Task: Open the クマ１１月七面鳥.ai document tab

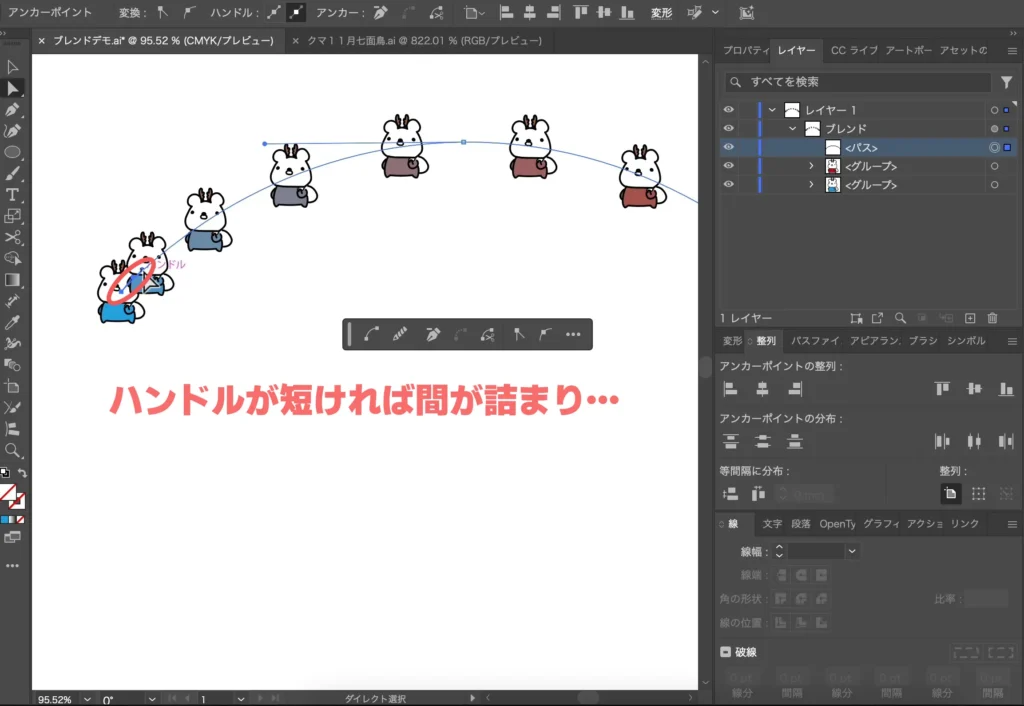Action: [x=420, y=41]
